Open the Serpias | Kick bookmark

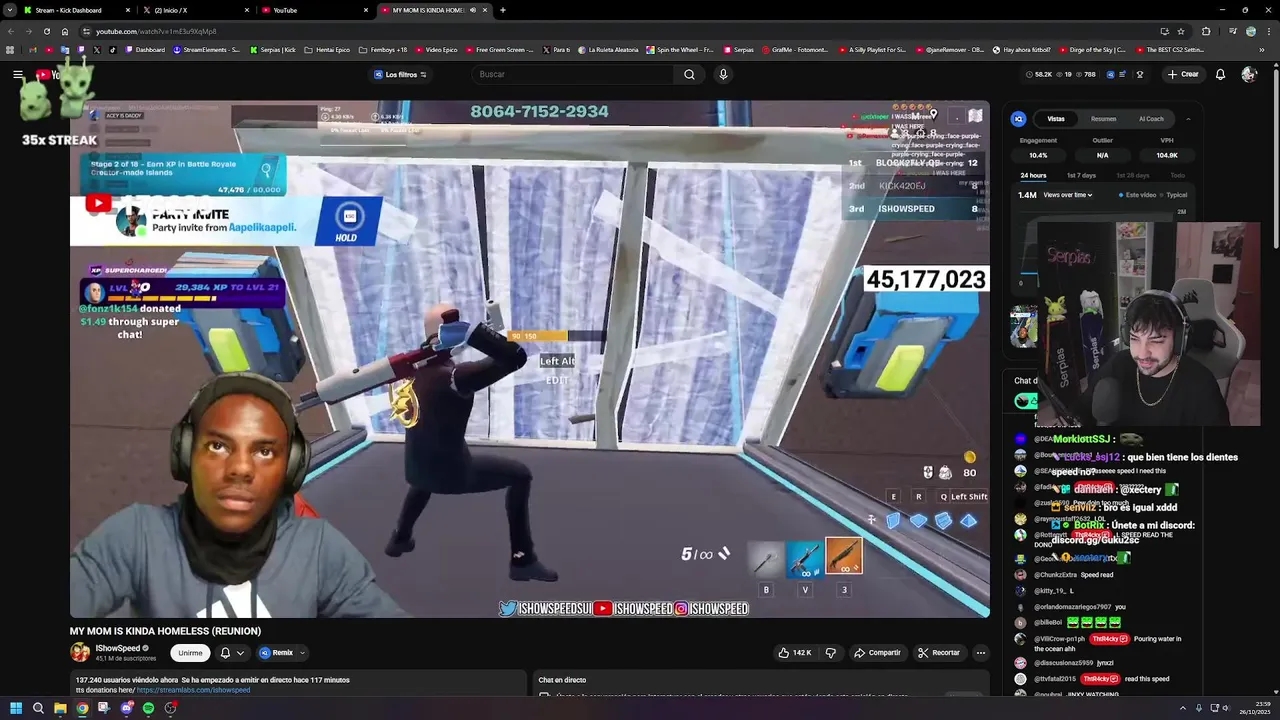pyautogui.click(x=273, y=50)
